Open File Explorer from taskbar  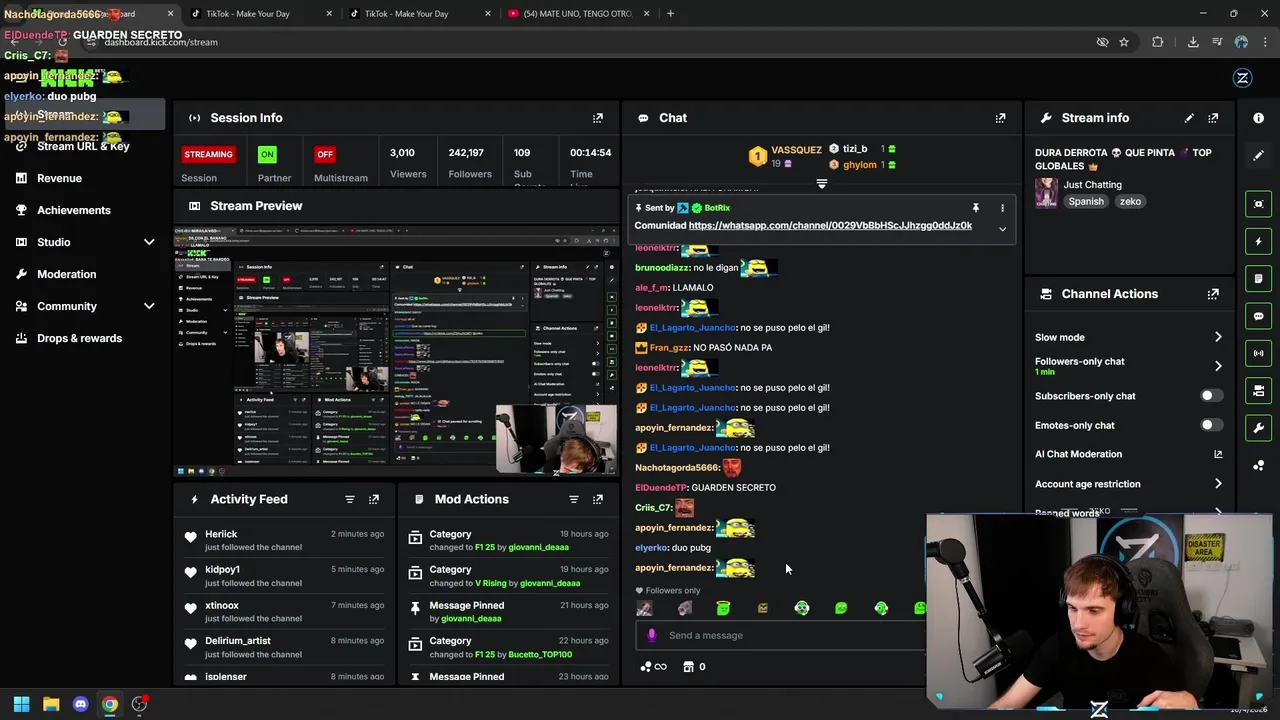point(51,704)
